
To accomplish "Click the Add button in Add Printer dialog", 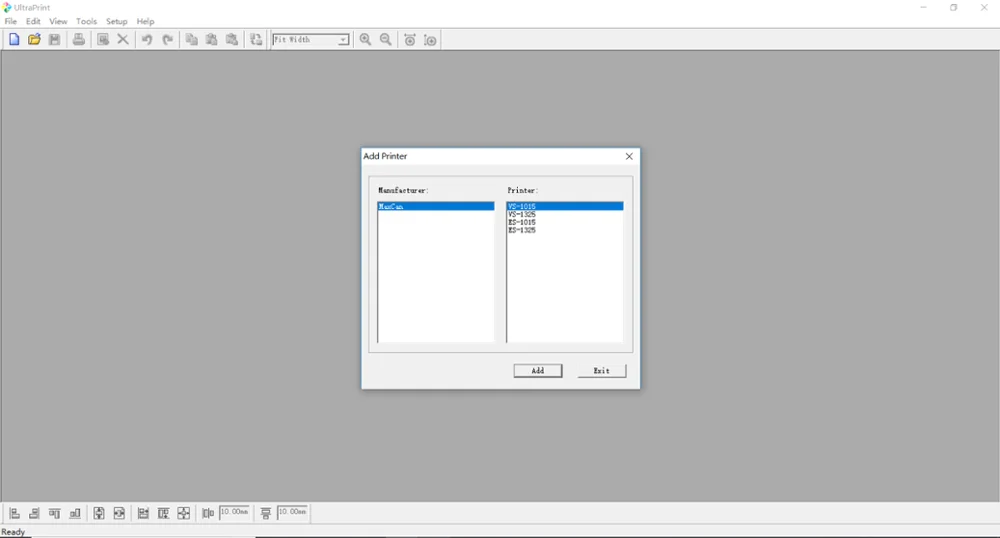I will point(538,370).
